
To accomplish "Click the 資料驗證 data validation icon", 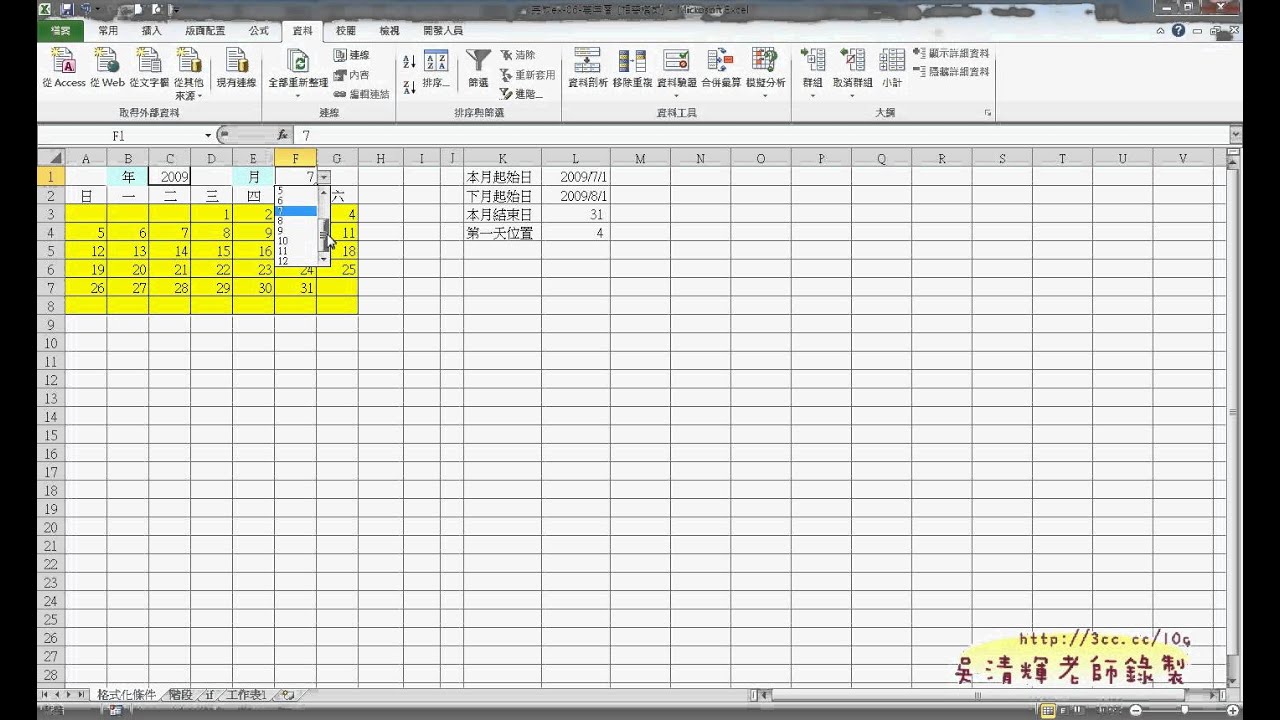I will click(x=676, y=60).
